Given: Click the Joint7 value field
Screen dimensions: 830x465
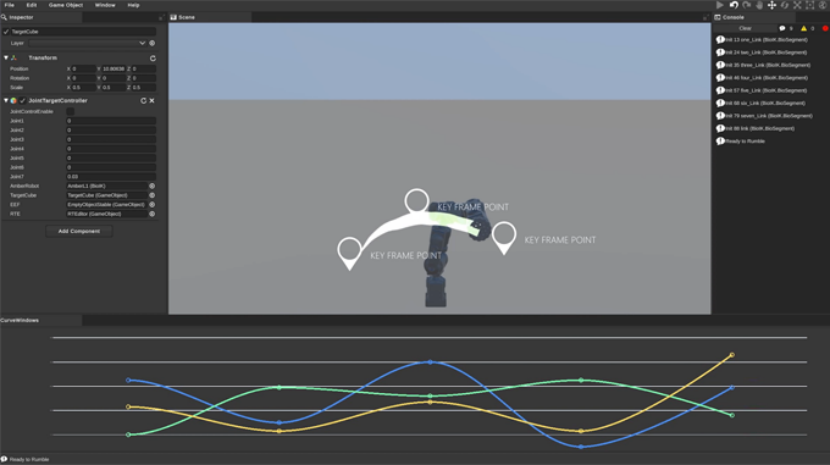Looking at the screenshot, I should pos(110,176).
